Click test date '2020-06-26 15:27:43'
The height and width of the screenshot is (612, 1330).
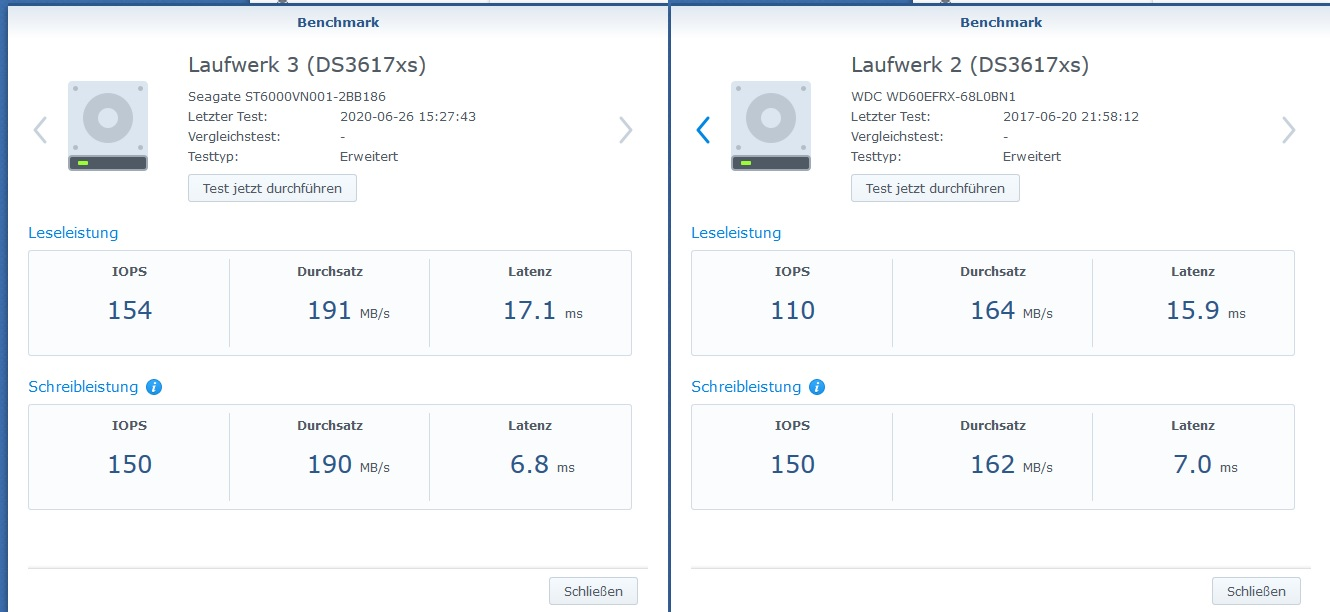coord(408,117)
